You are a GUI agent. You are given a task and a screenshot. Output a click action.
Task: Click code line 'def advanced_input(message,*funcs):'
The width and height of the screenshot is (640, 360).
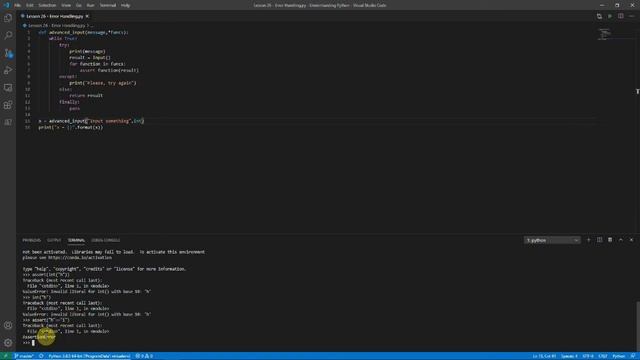pyautogui.click(x=83, y=32)
